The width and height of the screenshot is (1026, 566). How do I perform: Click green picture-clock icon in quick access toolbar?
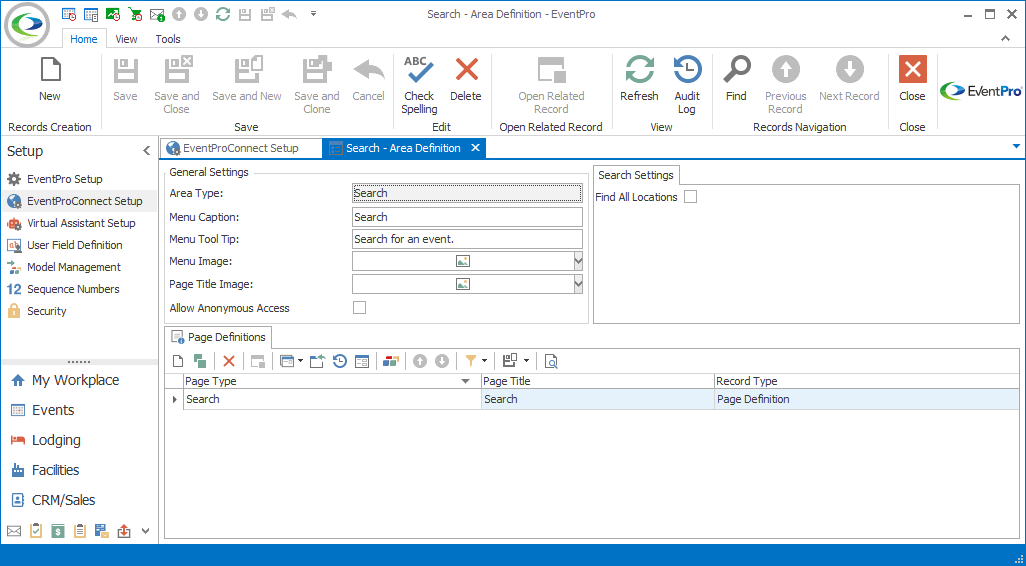[113, 14]
